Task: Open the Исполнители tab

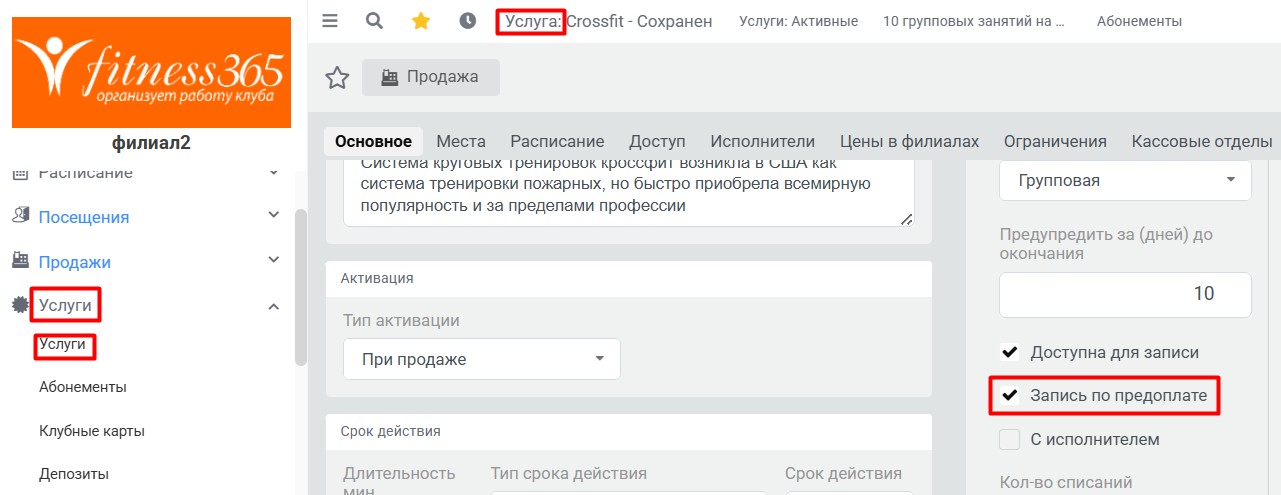Action: click(762, 141)
